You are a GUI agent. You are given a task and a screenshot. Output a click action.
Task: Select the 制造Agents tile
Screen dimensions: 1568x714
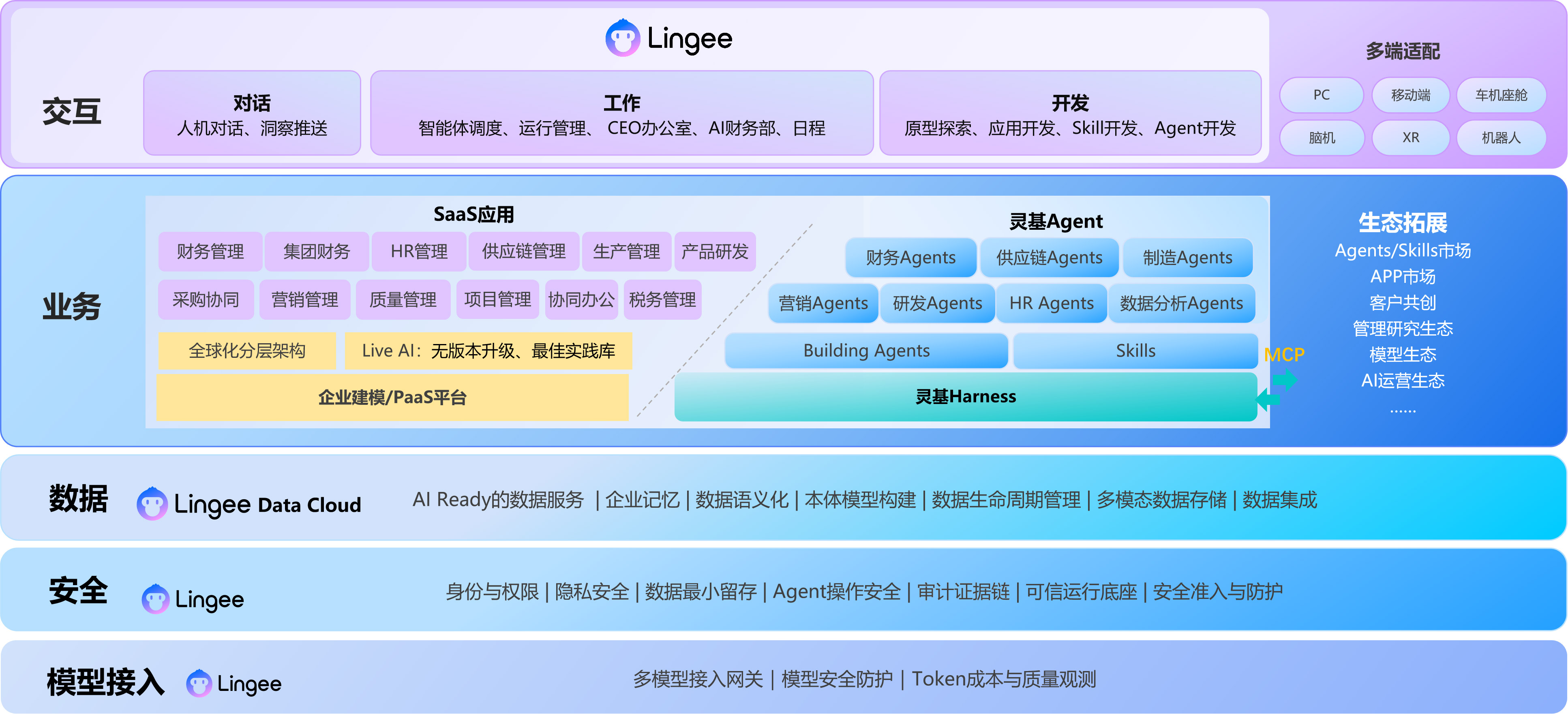point(1187,257)
